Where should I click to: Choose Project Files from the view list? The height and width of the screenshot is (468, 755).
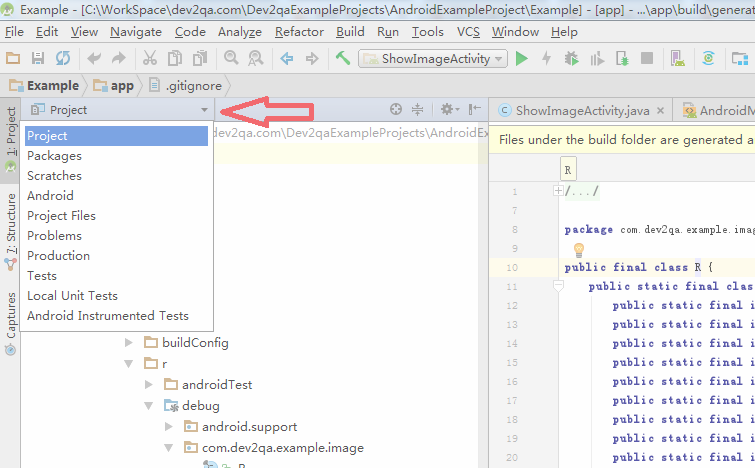61,216
